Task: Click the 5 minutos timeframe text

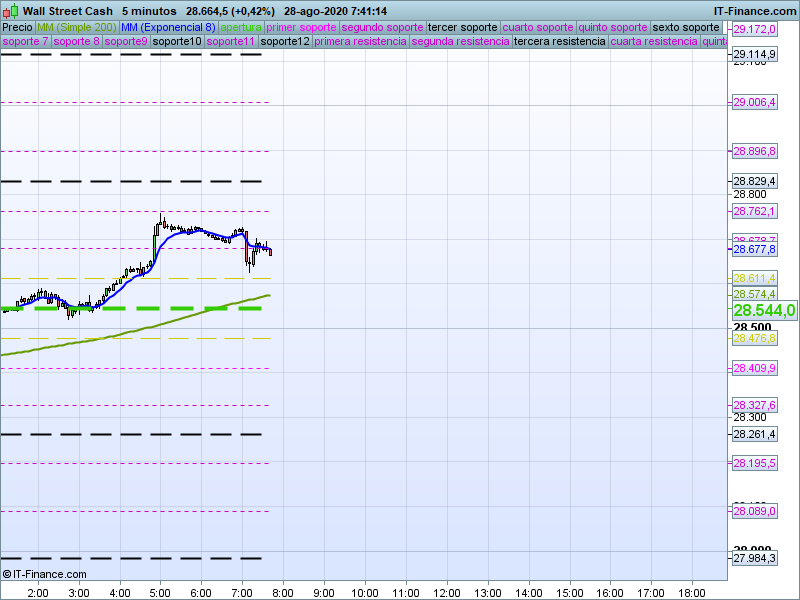Action: point(149,11)
